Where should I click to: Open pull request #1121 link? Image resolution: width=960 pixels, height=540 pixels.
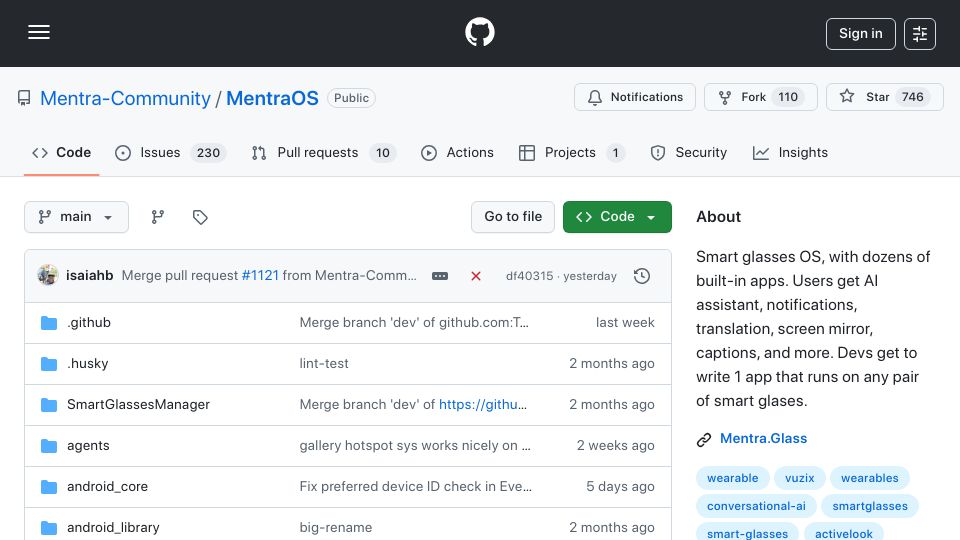(x=260, y=276)
